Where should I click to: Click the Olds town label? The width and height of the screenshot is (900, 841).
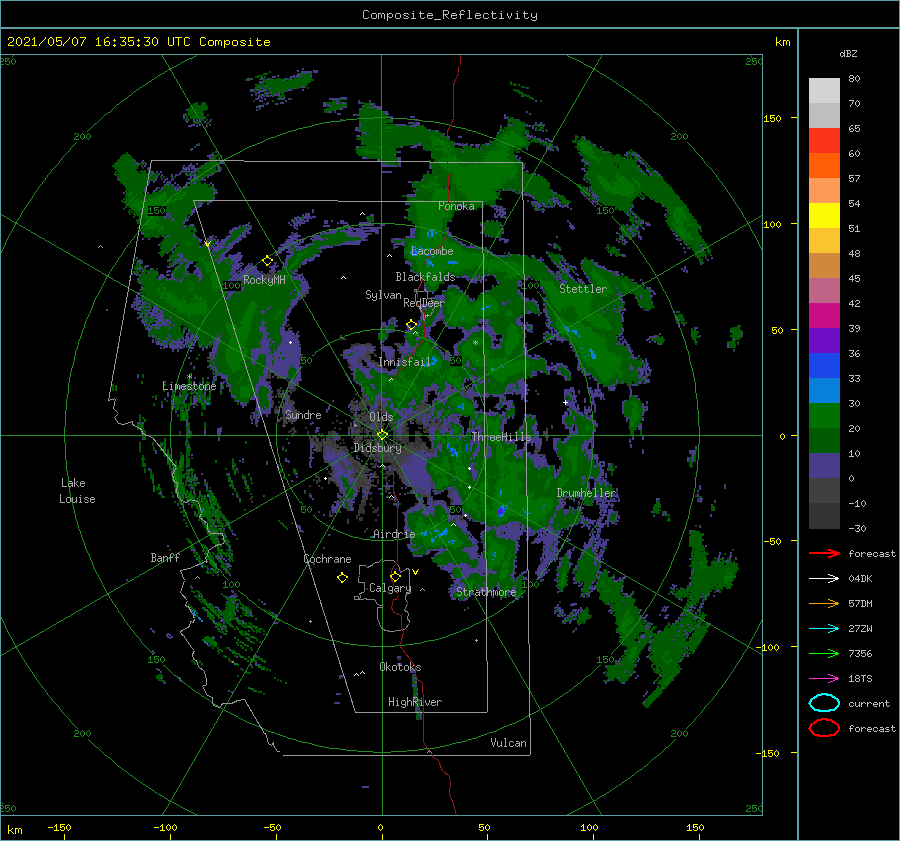(x=381, y=417)
